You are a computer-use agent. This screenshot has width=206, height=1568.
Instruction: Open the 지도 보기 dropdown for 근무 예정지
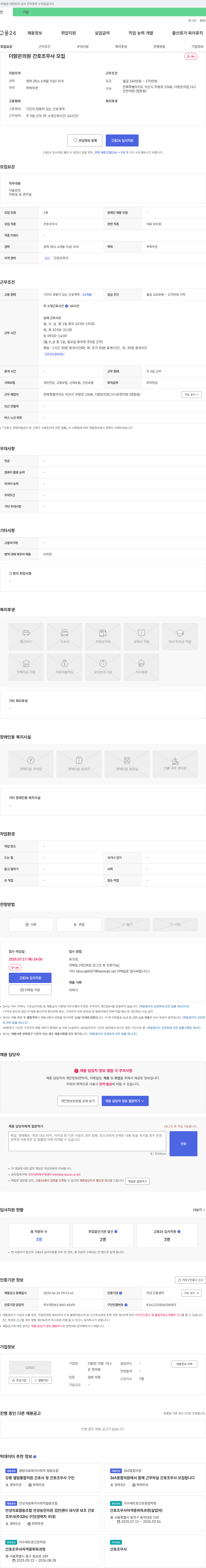click(x=191, y=394)
